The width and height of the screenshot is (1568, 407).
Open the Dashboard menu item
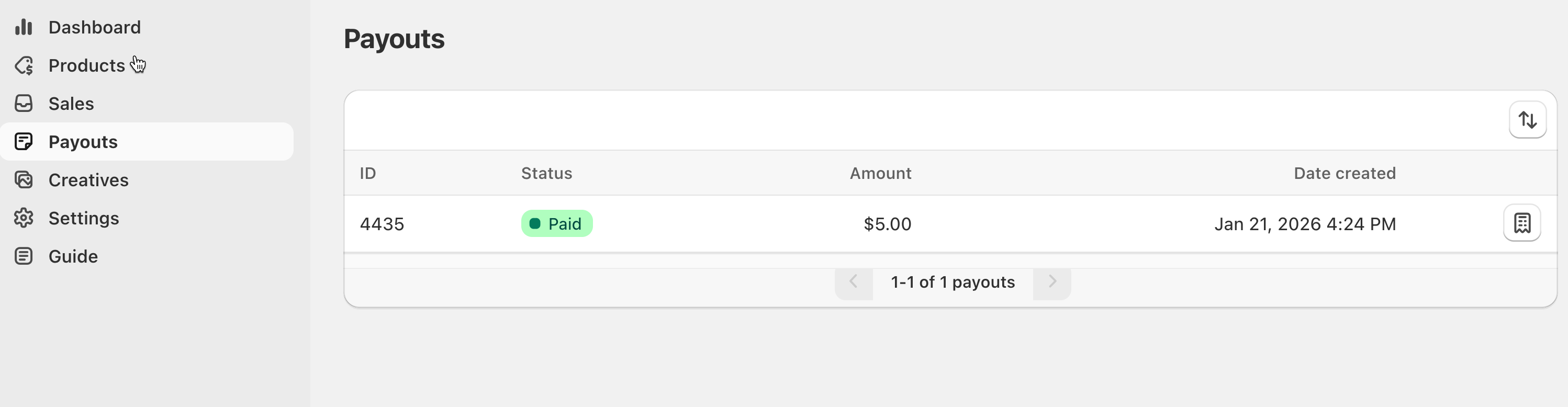point(94,27)
